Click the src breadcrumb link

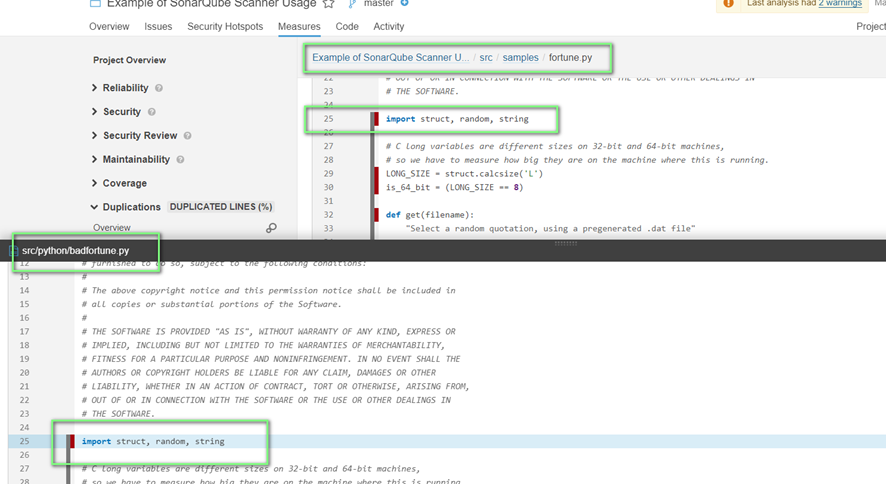tap(486, 58)
